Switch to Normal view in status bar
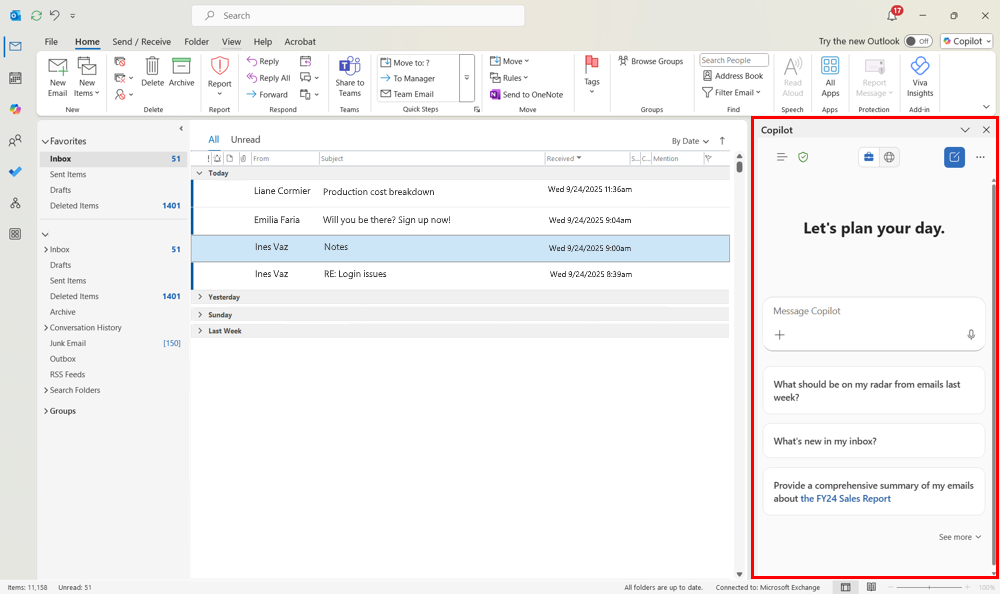Viewport: 1000px width, 594px height. [845, 587]
